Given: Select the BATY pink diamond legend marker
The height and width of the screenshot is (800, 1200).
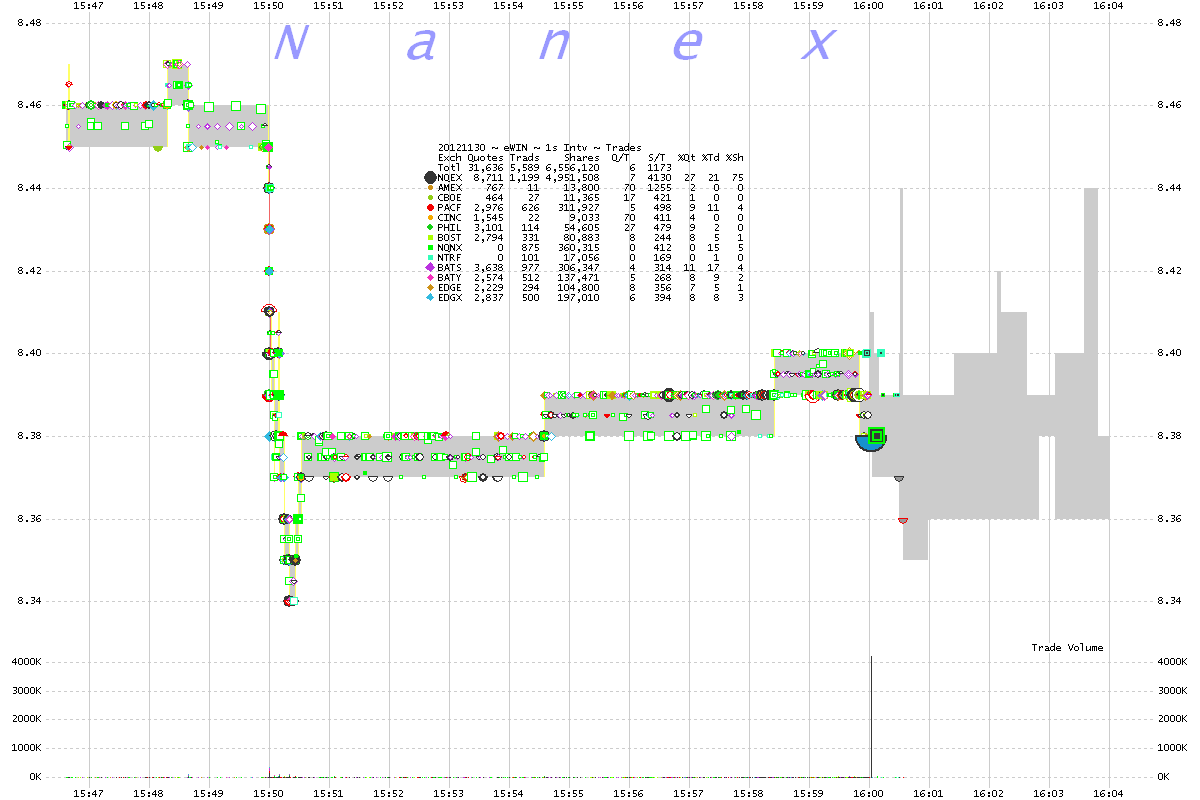Looking at the screenshot, I should tap(429, 278).
